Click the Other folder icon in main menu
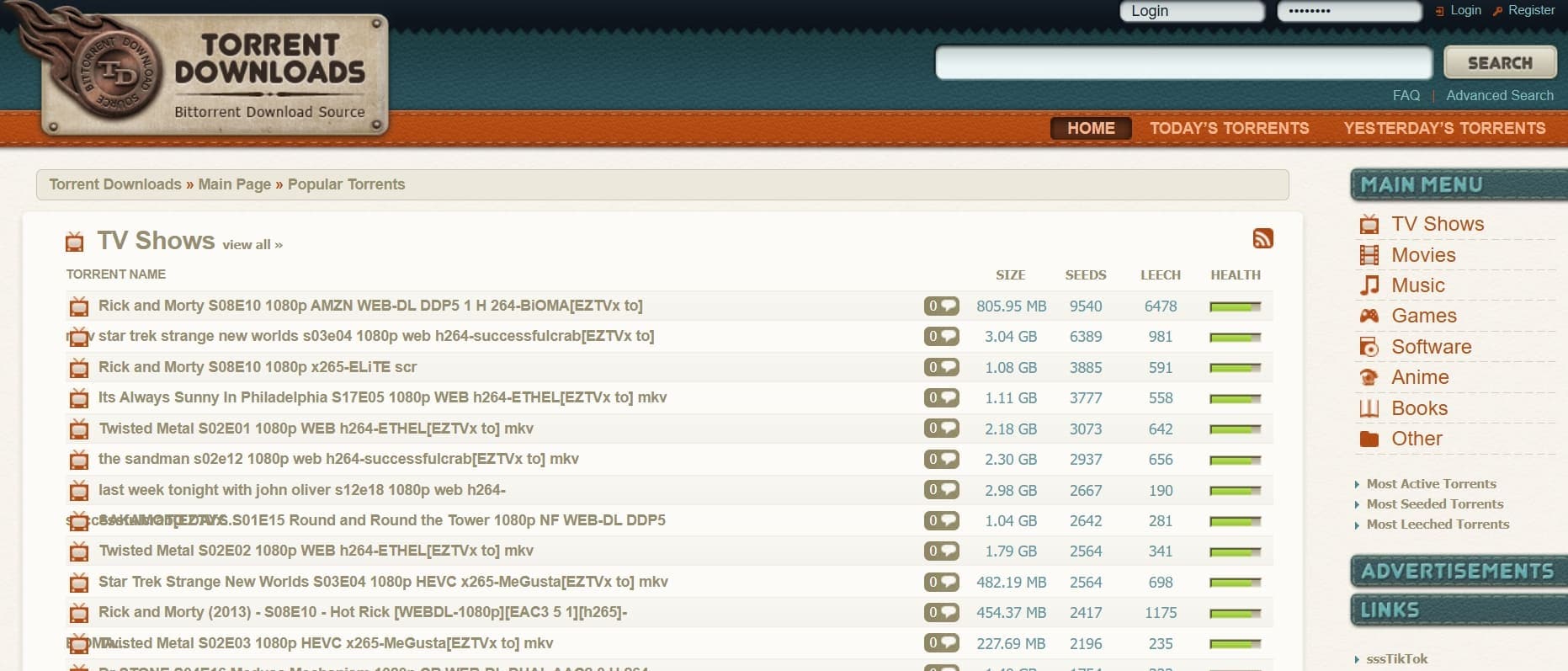Viewport: 1568px width, 671px height. [1369, 439]
